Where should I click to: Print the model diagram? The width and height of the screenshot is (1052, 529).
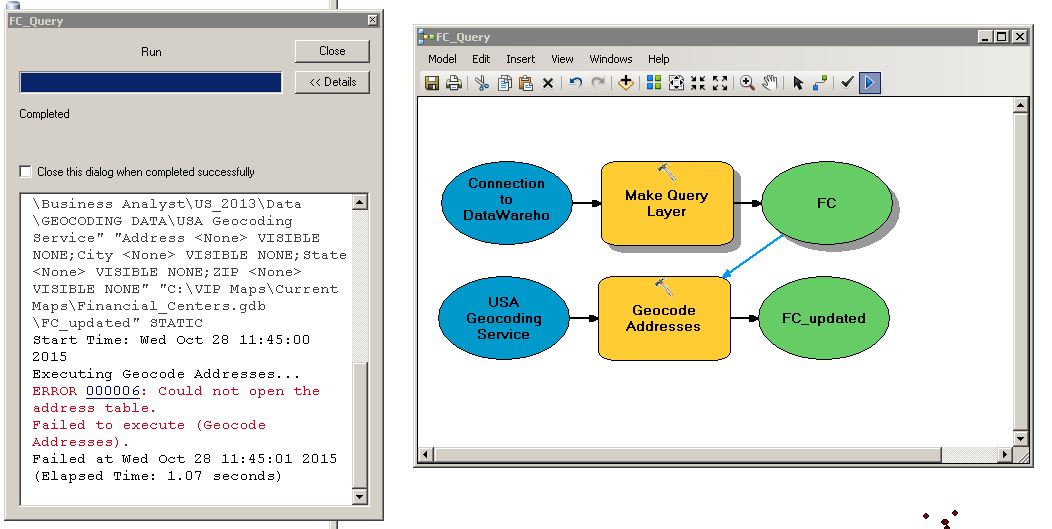click(x=454, y=83)
